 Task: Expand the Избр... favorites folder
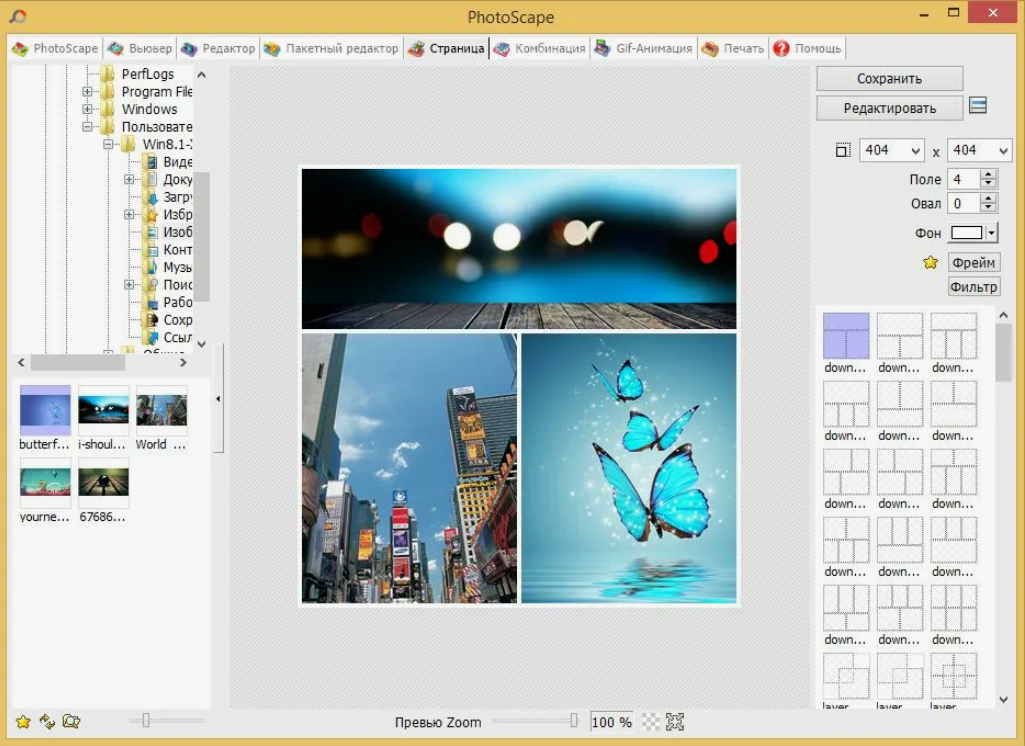129,214
